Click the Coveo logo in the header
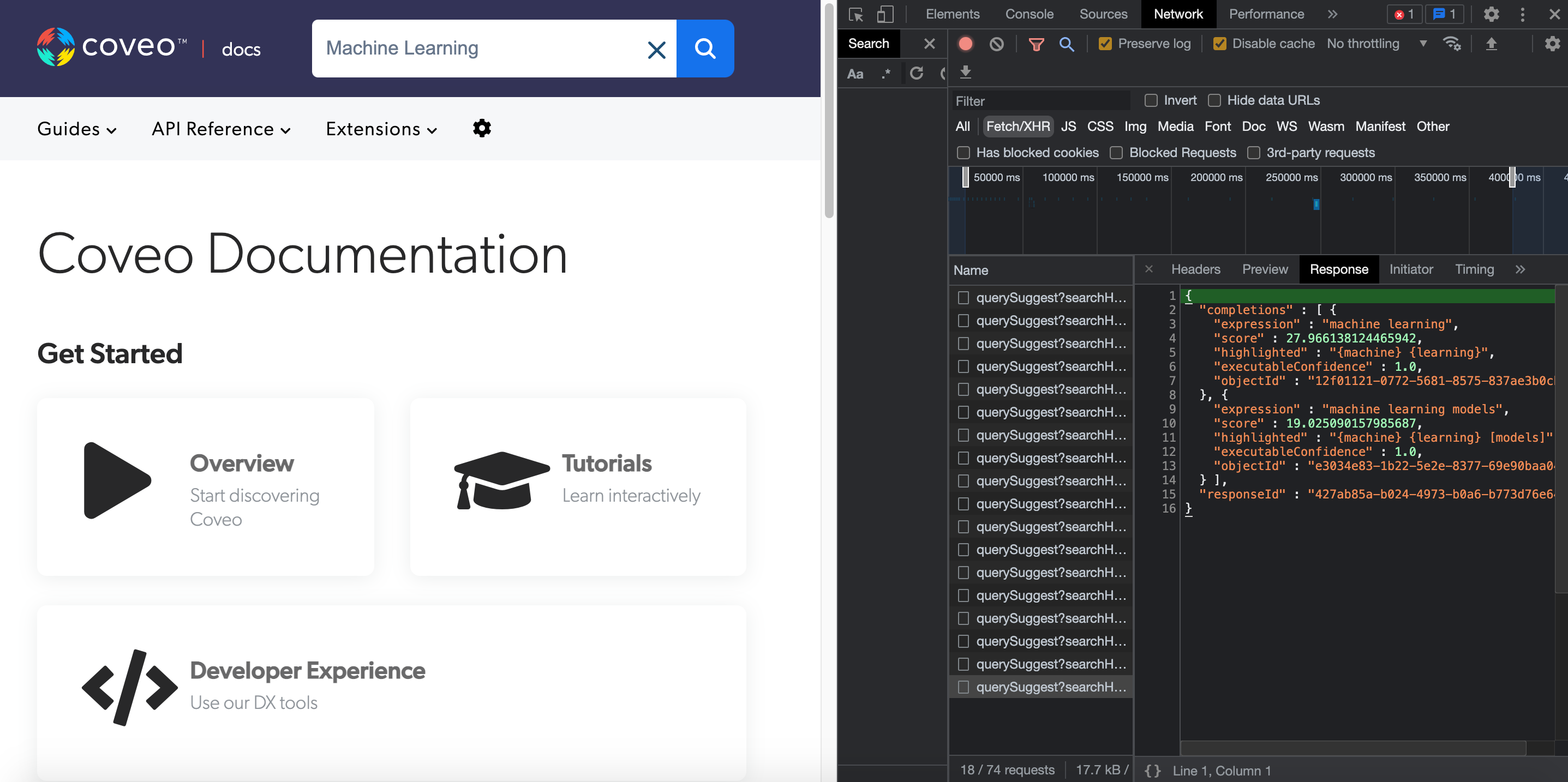Viewport: 1568px width, 782px height. pyautogui.click(x=112, y=47)
